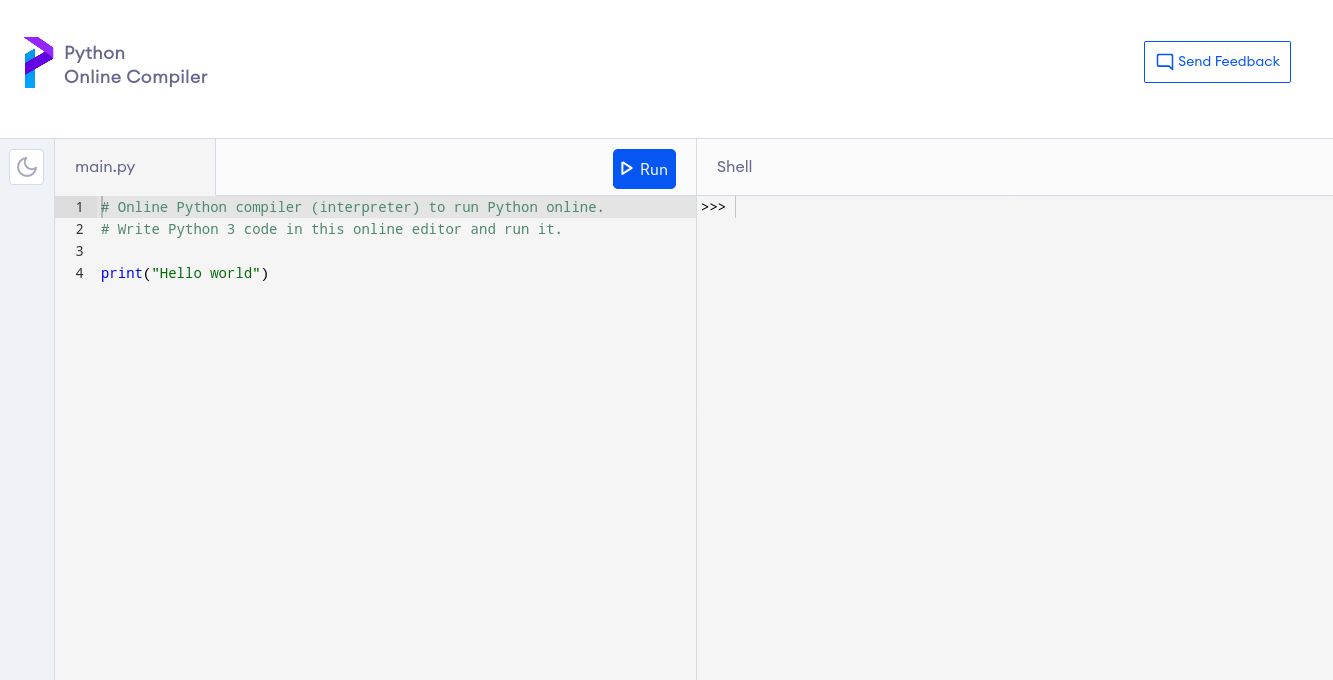Click line number 4 in the gutter
This screenshot has height=680, width=1333.
(79, 273)
